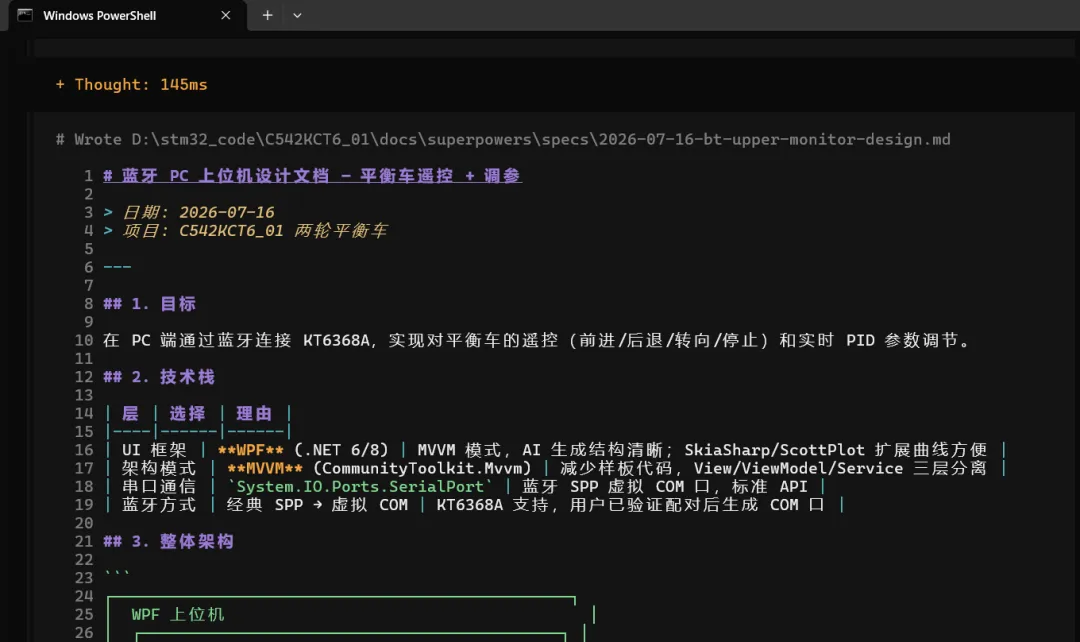Click the '+ Thought: 145ms' line
This screenshot has width=1080, height=642.
coord(131,85)
